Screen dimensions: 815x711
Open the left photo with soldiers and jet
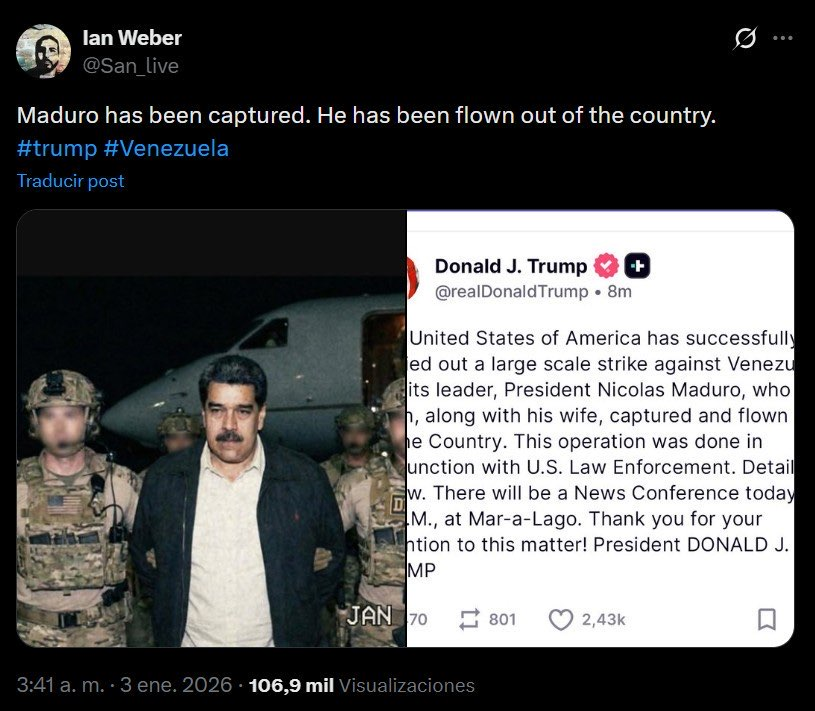click(x=210, y=428)
